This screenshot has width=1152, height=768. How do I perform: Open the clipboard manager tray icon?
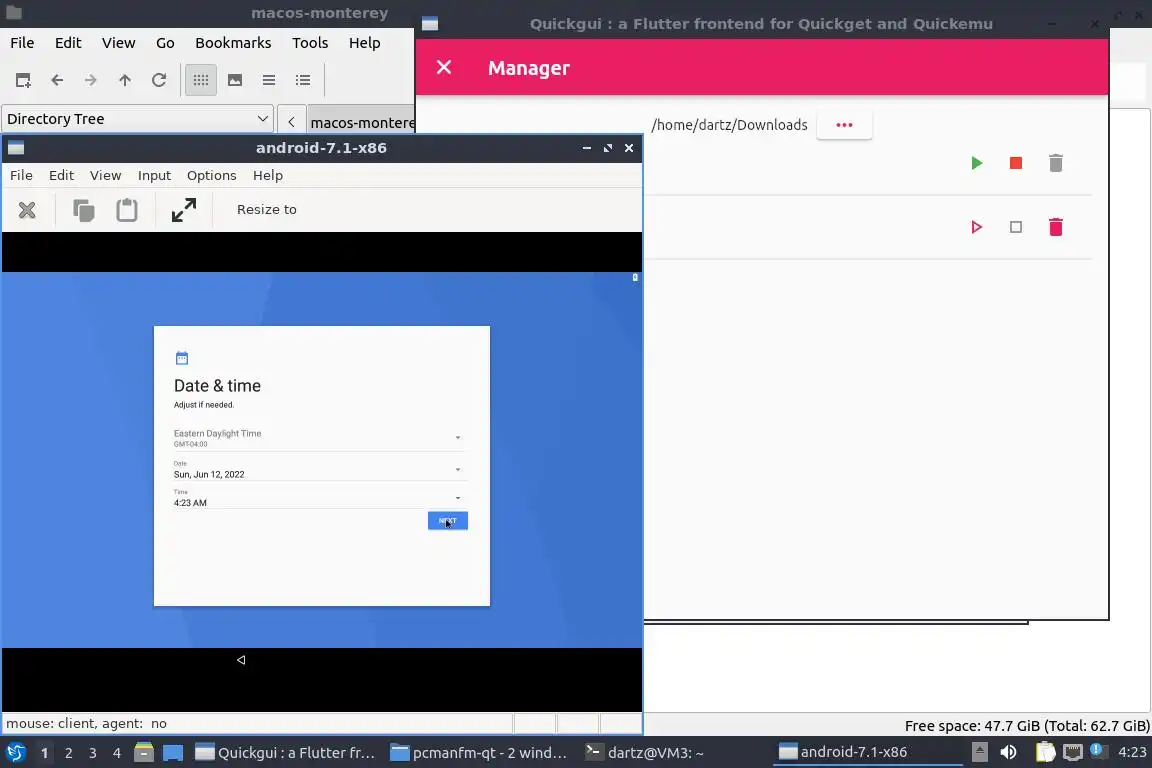[1045, 752]
